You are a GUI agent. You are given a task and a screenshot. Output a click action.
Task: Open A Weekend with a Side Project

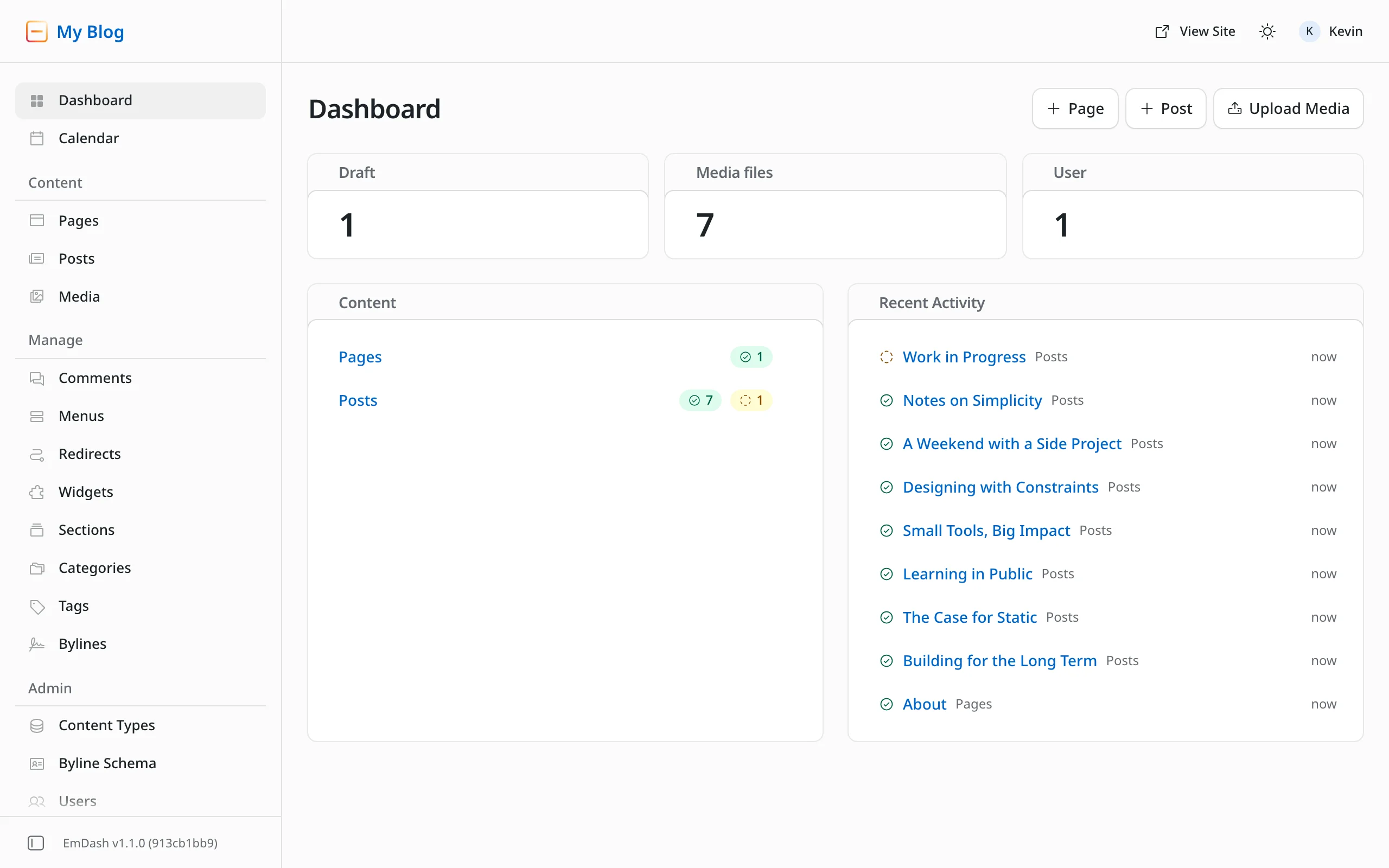[1011, 444]
